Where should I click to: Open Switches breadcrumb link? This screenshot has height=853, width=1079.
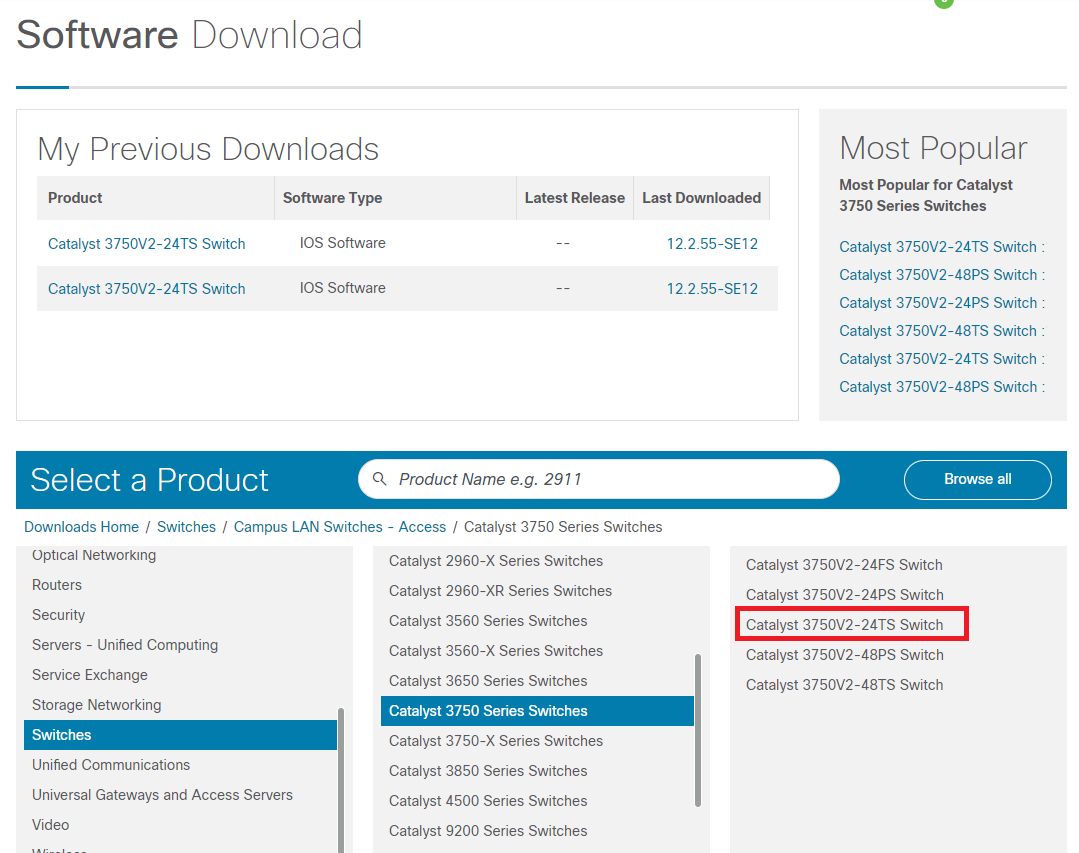point(186,527)
